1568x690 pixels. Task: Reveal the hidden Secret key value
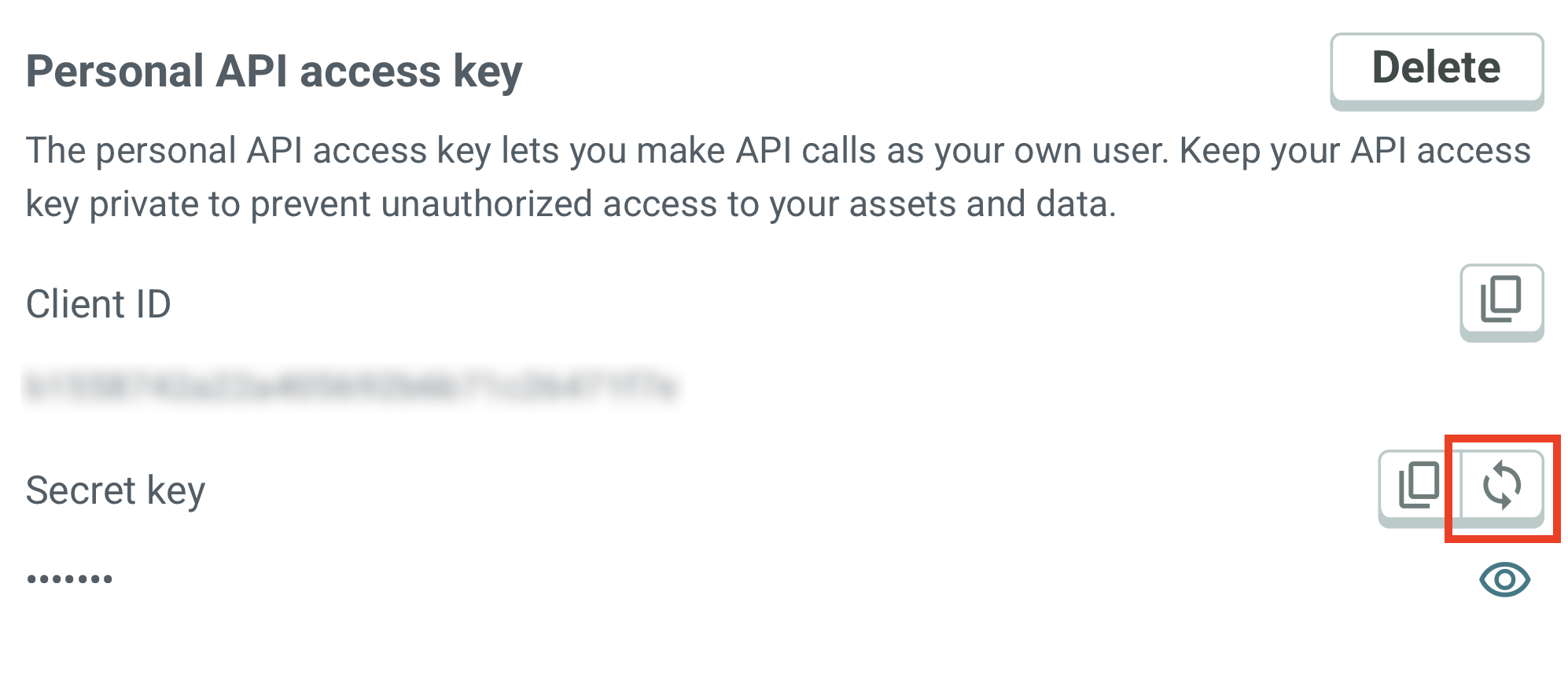pyautogui.click(x=1504, y=580)
